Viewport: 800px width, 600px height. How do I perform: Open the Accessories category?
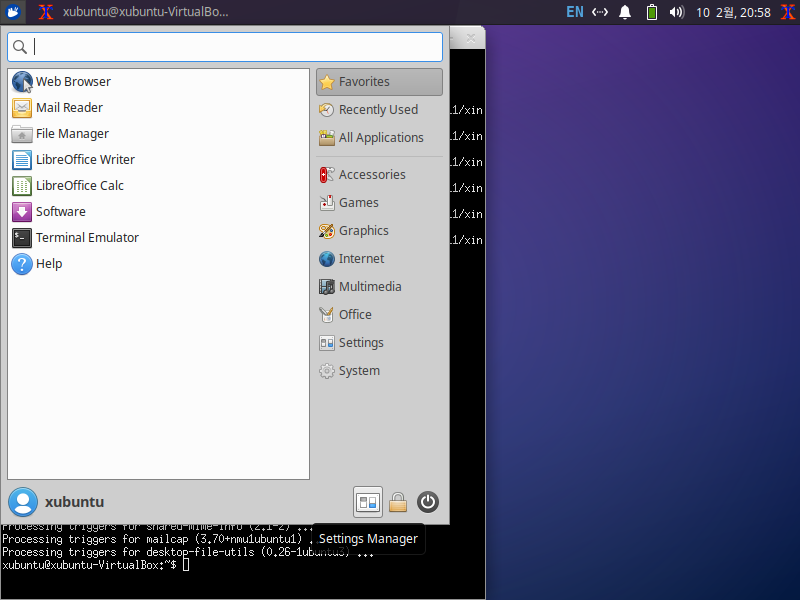coord(379,174)
